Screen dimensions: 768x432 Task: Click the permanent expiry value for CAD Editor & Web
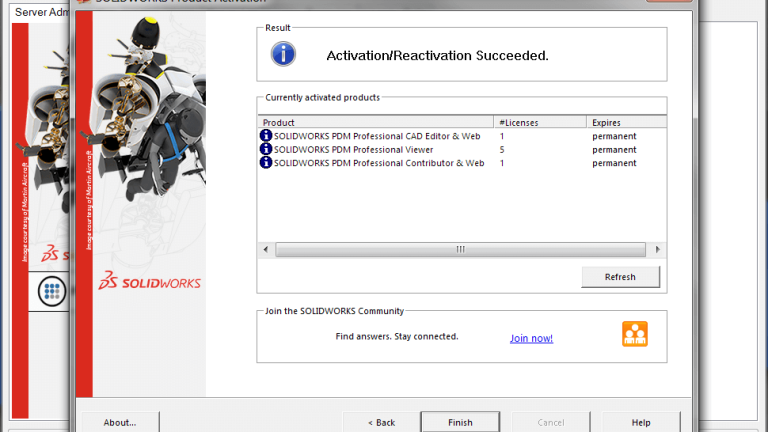(x=614, y=136)
